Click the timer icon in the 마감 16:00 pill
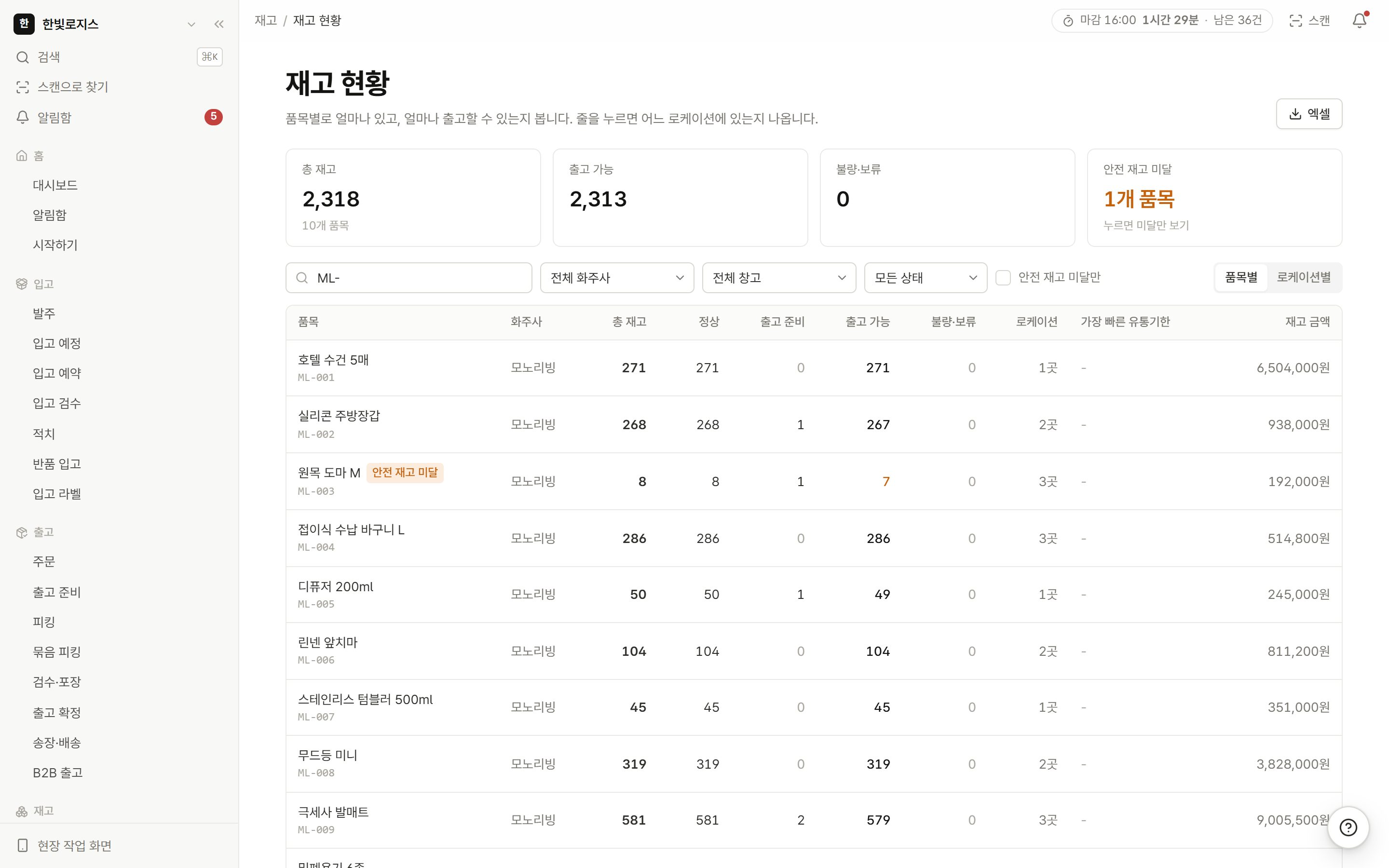 pyautogui.click(x=1068, y=21)
